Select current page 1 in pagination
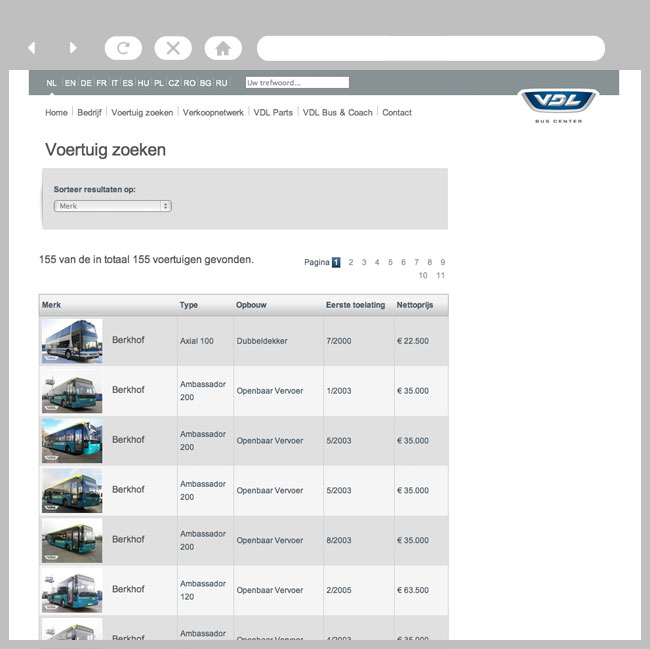 (x=336, y=262)
